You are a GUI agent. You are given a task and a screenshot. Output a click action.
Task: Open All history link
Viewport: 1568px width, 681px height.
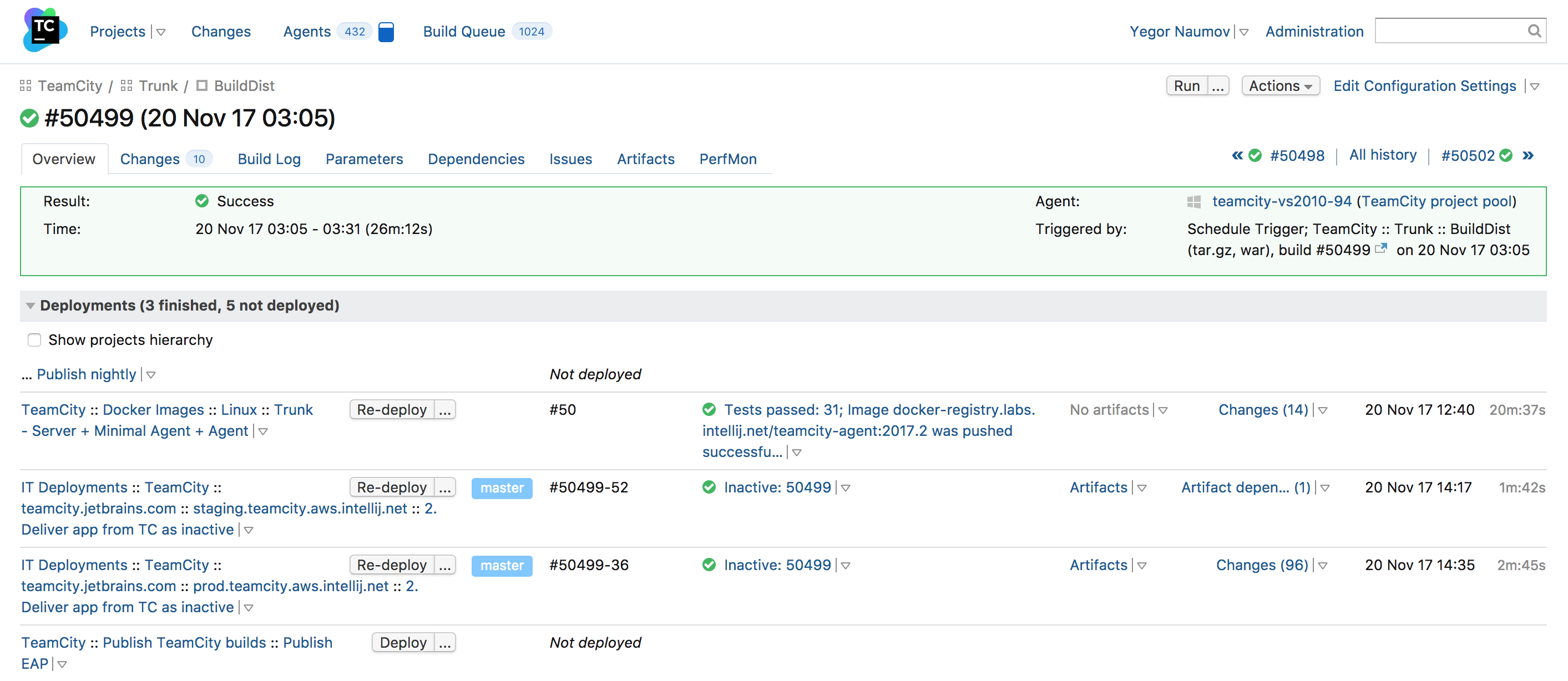(x=1383, y=156)
